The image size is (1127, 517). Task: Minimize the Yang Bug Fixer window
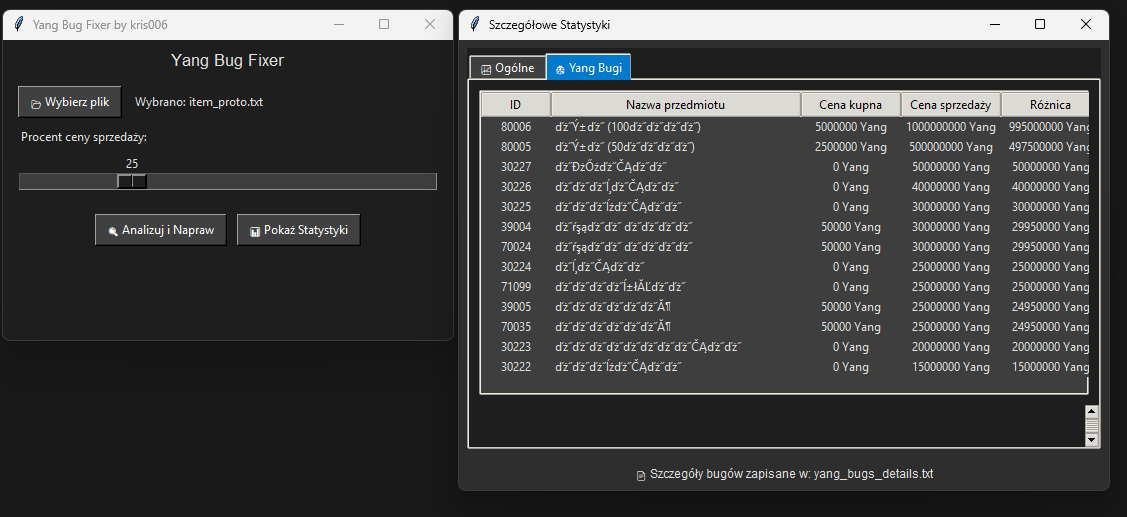point(339,24)
